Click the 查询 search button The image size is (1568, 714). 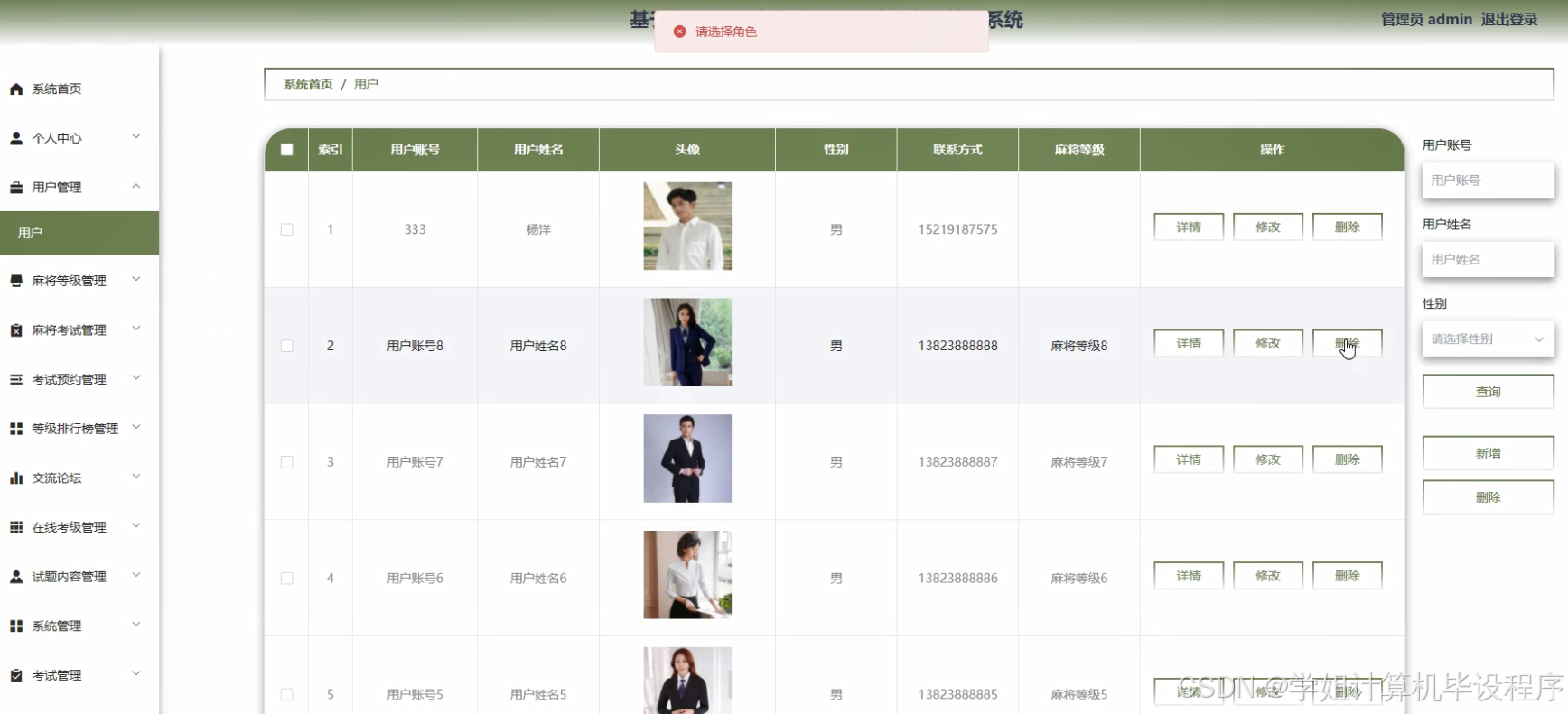tap(1488, 392)
